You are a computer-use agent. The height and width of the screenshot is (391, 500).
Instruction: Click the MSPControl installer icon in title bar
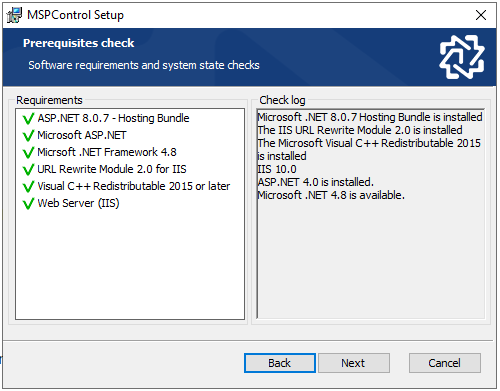coord(14,15)
